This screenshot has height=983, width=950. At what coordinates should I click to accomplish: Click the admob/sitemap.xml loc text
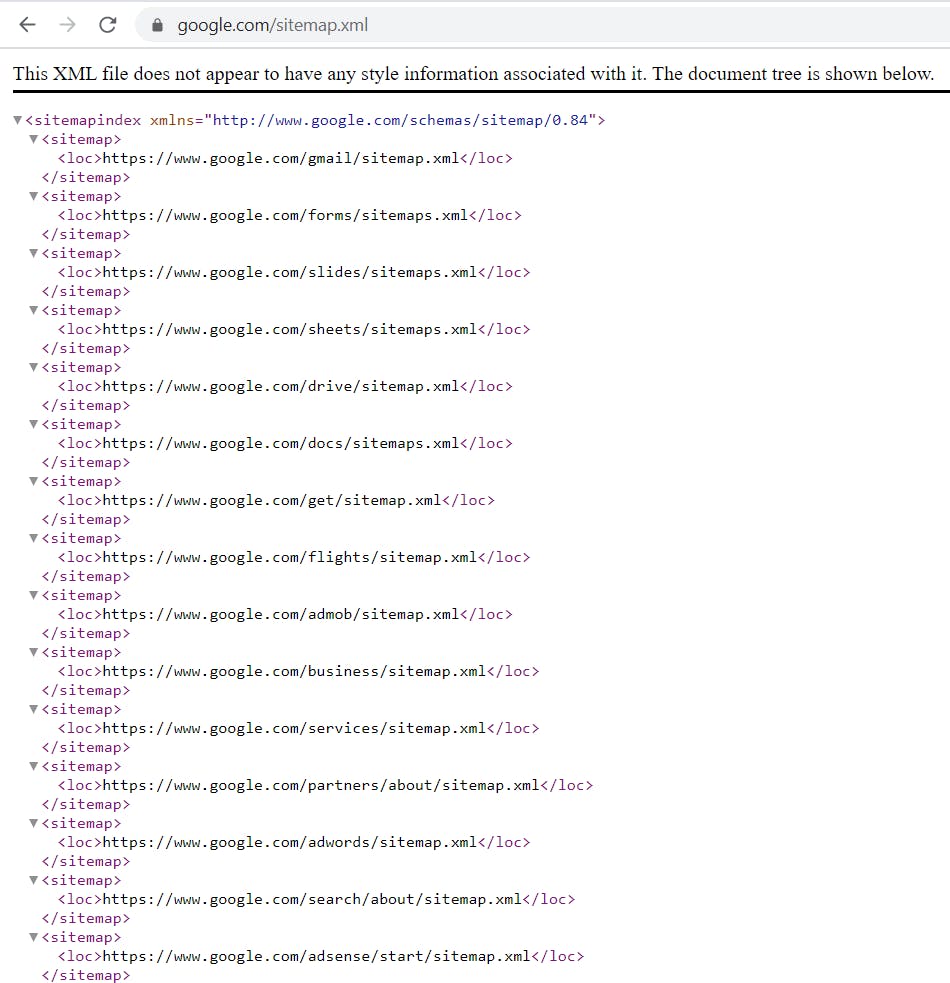coord(281,614)
